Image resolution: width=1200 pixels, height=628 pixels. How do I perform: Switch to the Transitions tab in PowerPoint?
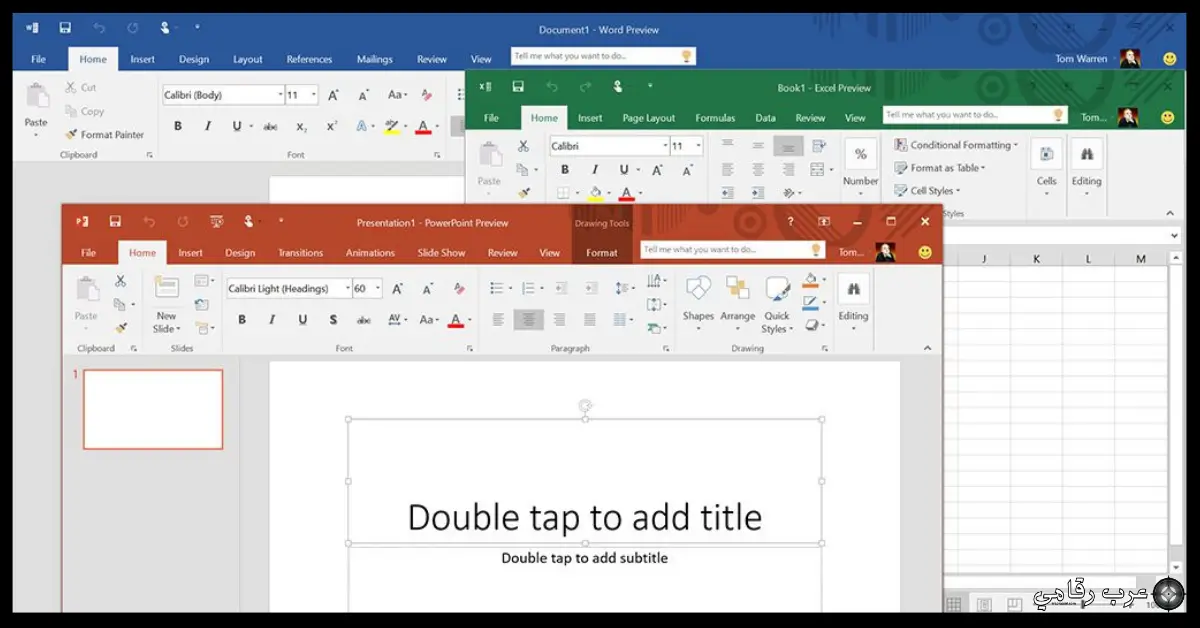point(300,253)
